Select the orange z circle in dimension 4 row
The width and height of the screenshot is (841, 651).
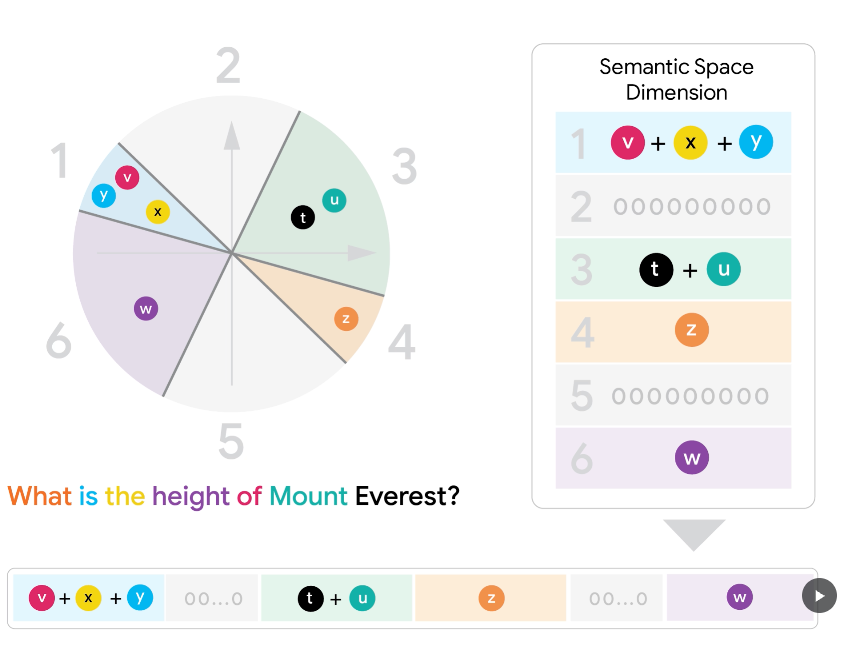[691, 331]
